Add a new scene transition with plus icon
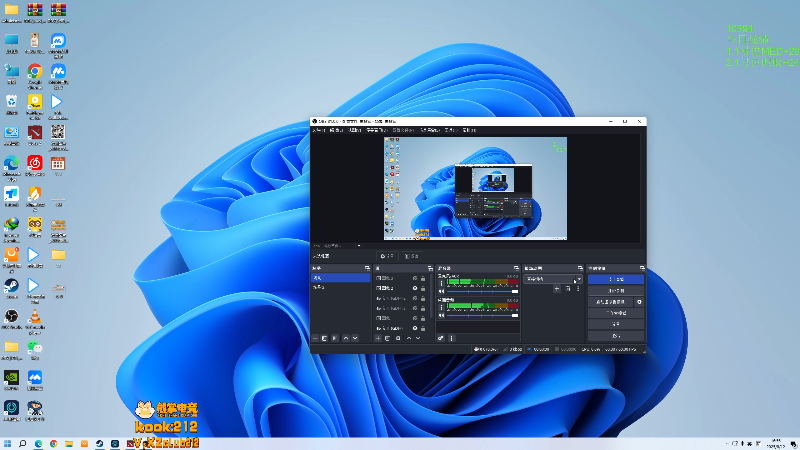Viewport: 800px width, 450px height. coord(557,289)
